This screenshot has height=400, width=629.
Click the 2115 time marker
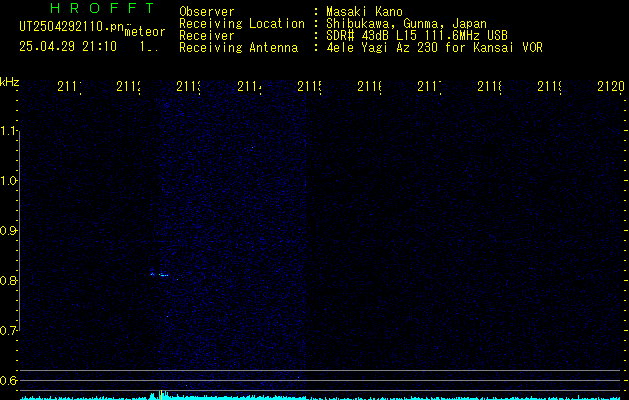pos(309,87)
